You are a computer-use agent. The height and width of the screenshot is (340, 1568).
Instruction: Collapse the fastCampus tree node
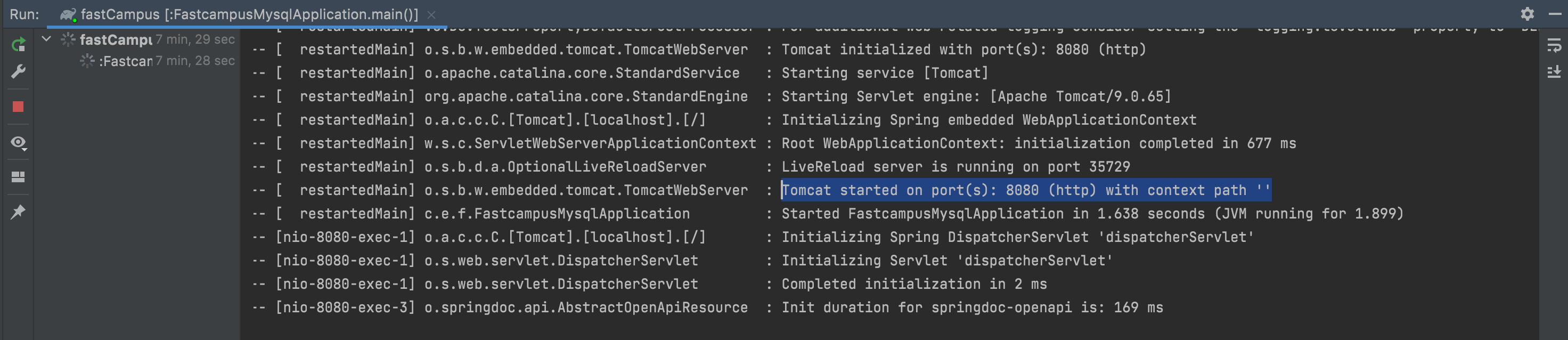[46, 39]
